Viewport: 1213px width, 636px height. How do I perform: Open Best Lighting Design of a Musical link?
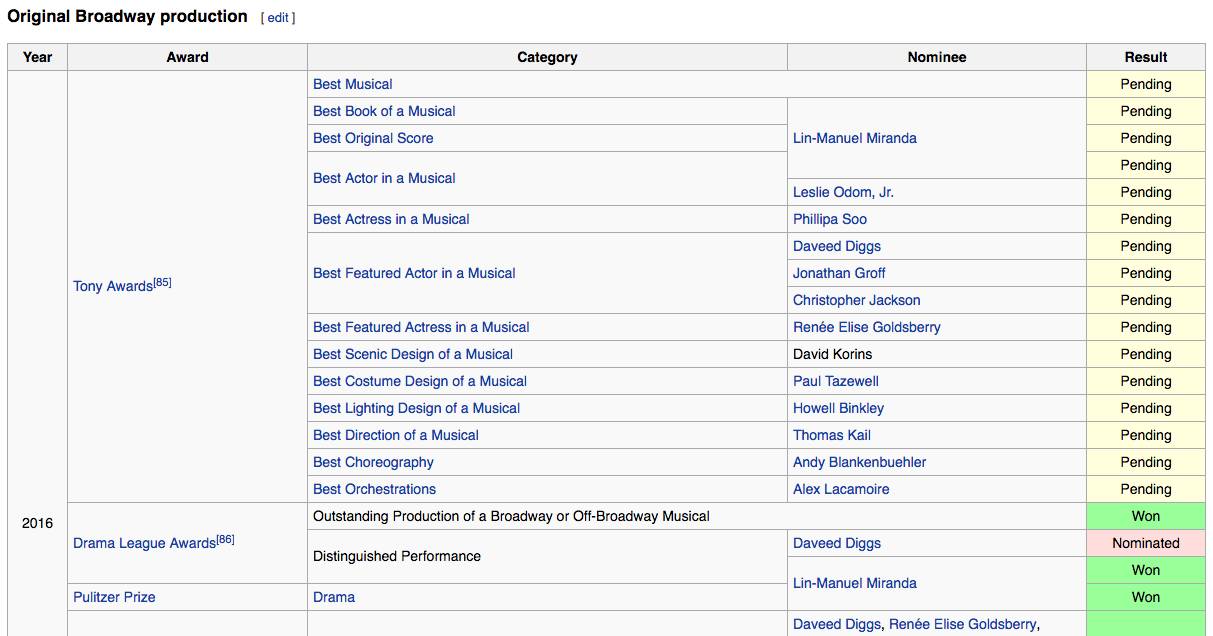pyautogui.click(x=416, y=408)
